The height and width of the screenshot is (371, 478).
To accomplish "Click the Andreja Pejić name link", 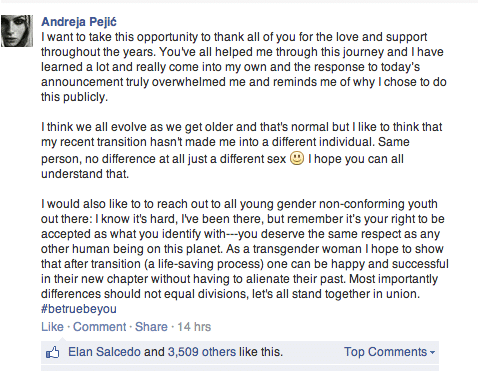I will pyautogui.click(x=79, y=22).
